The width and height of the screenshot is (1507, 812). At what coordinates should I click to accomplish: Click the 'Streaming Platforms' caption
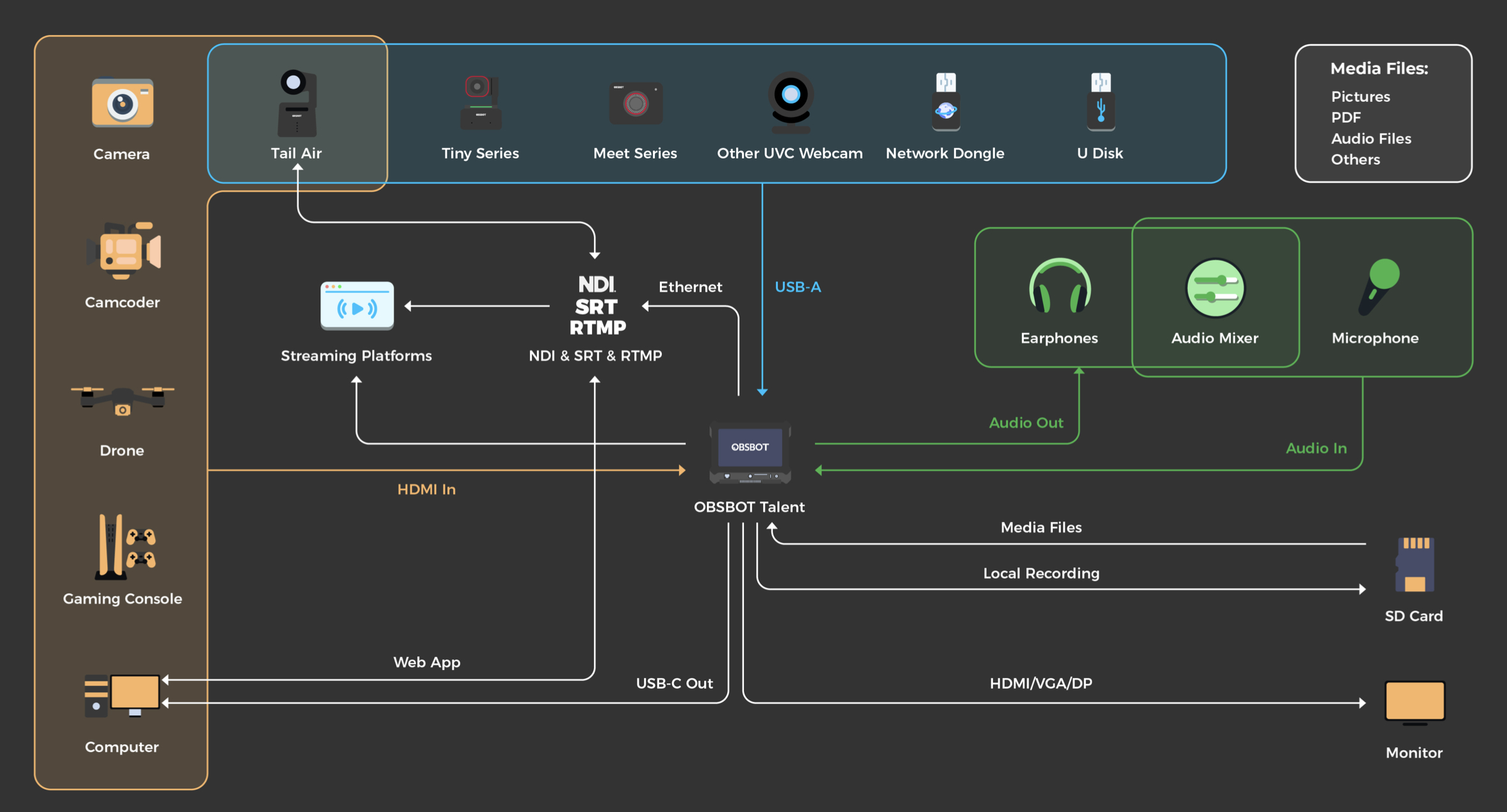point(356,356)
